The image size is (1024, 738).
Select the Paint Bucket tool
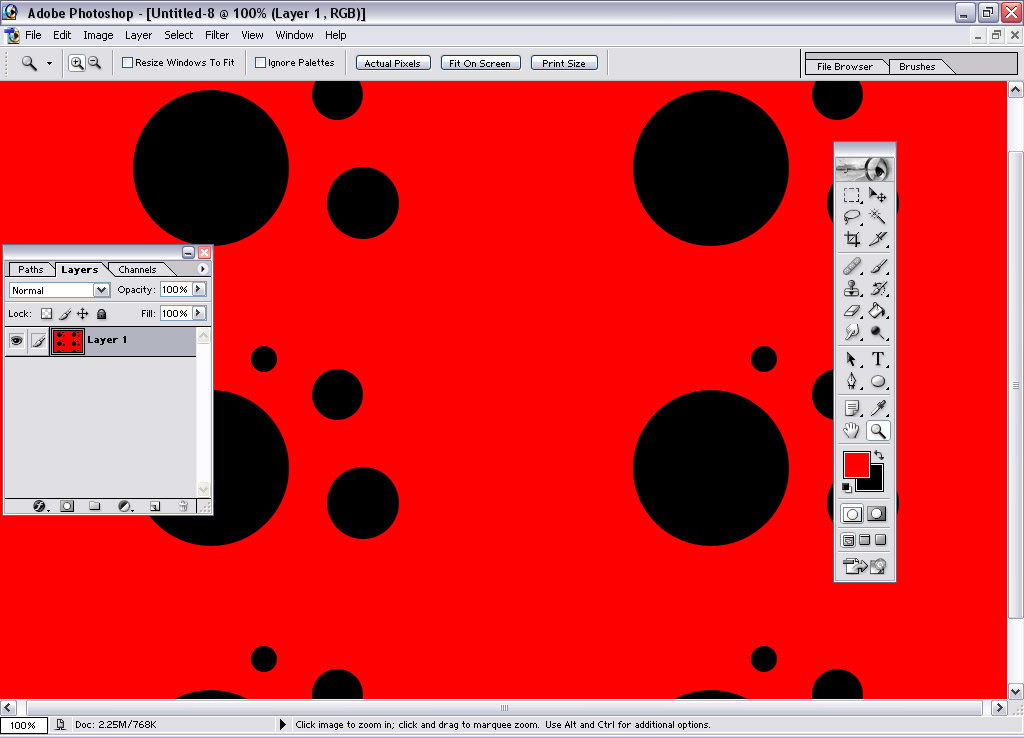pyautogui.click(x=878, y=311)
